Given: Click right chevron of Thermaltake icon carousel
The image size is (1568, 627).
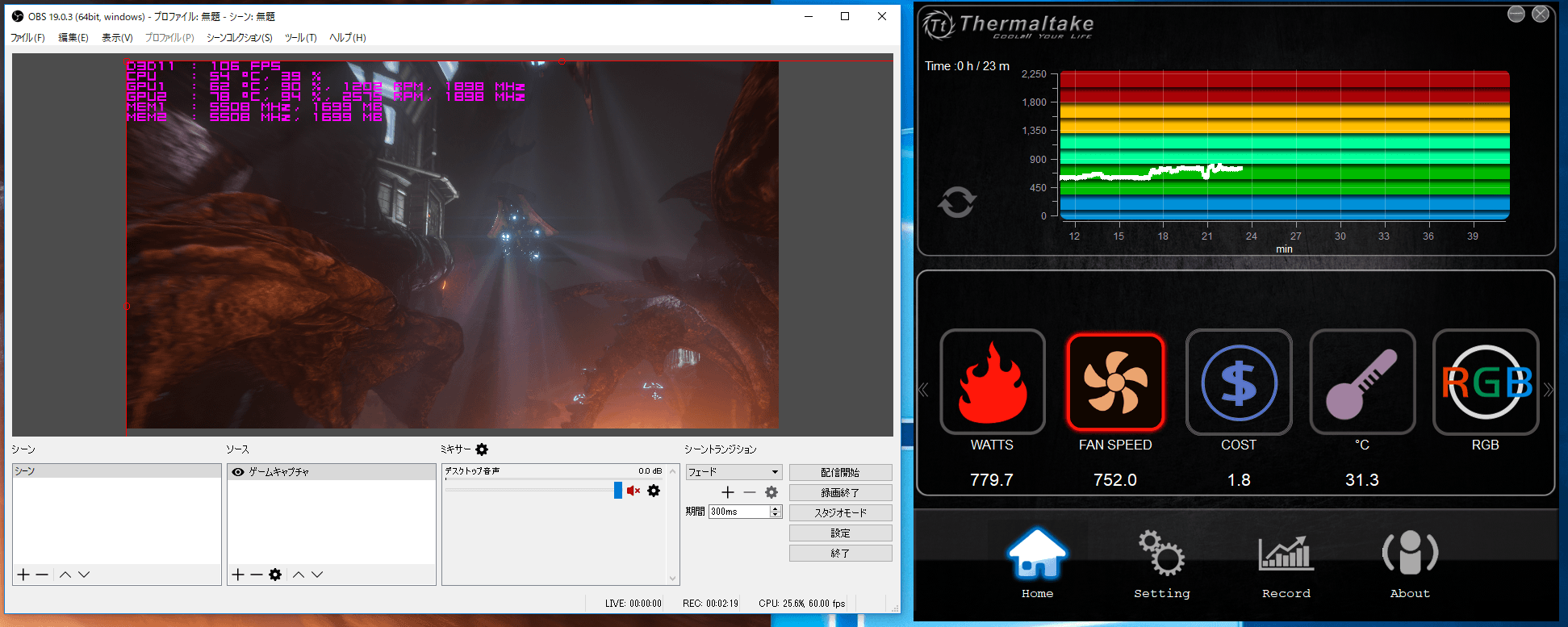Looking at the screenshot, I should pos(1548,391).
